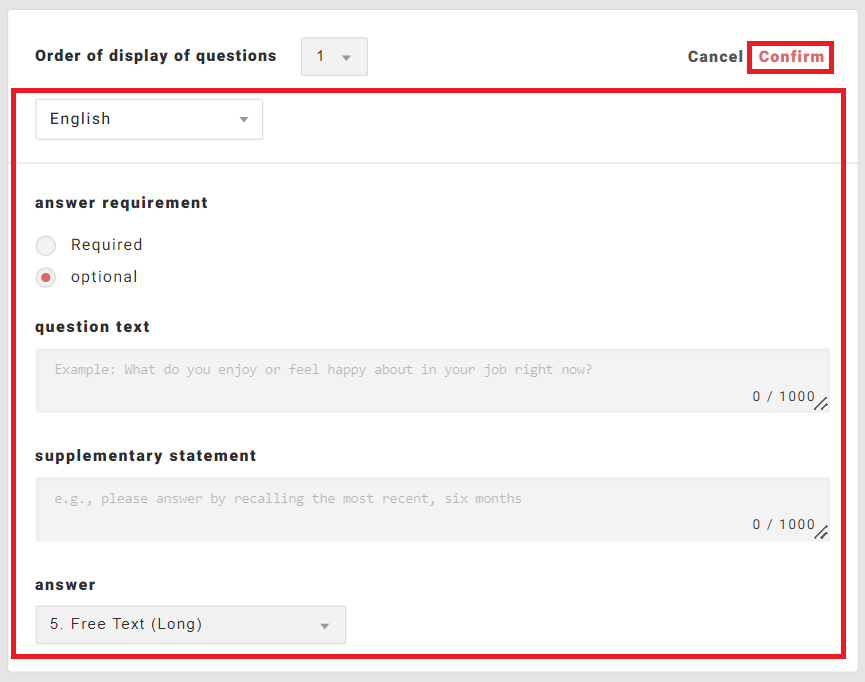The image size is (865, 682).
Task: Open the "5. Free Text (Long)" answer dropdown
Action: [190, 625]
